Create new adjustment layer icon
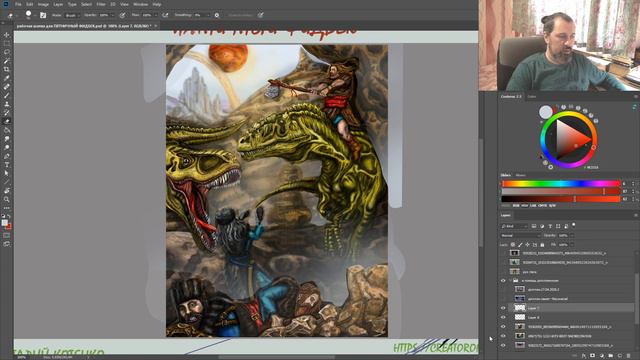The image size is (640, 360). (x=602, y=356)
